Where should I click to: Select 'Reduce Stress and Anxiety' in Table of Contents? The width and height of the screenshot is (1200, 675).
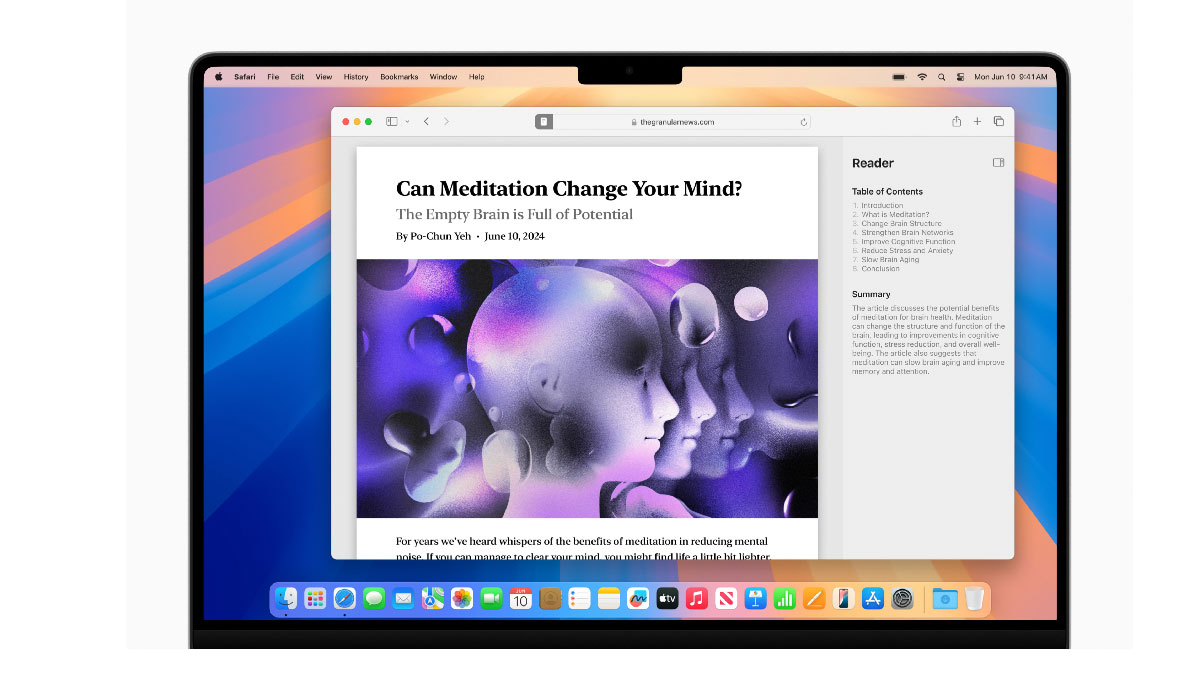[908, 250]
